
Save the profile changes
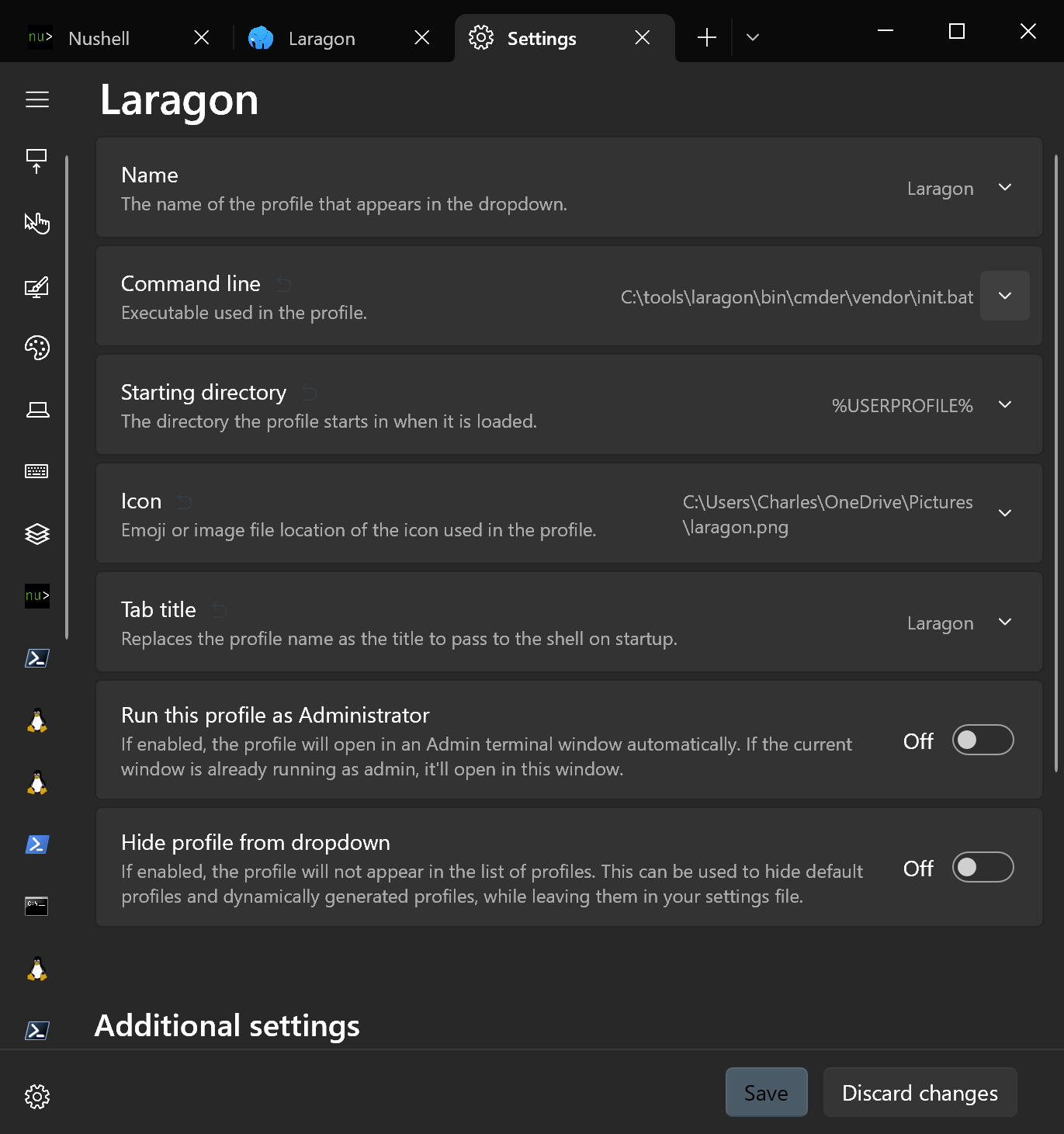766,1092
